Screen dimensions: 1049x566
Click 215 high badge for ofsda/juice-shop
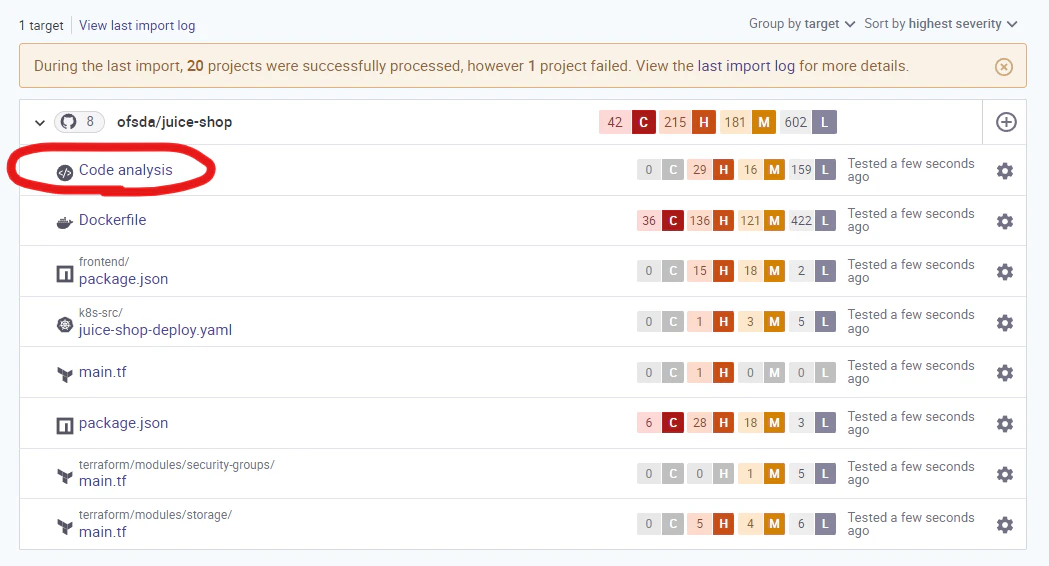coord(687,122)
